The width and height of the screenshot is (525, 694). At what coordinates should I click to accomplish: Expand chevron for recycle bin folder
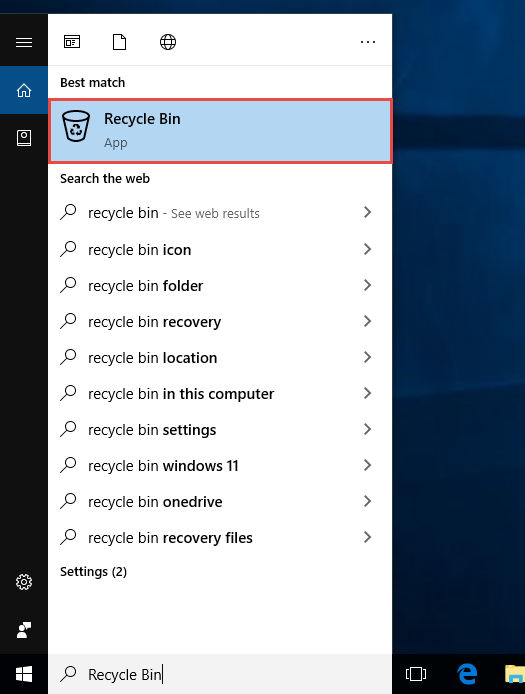(367, 285)
